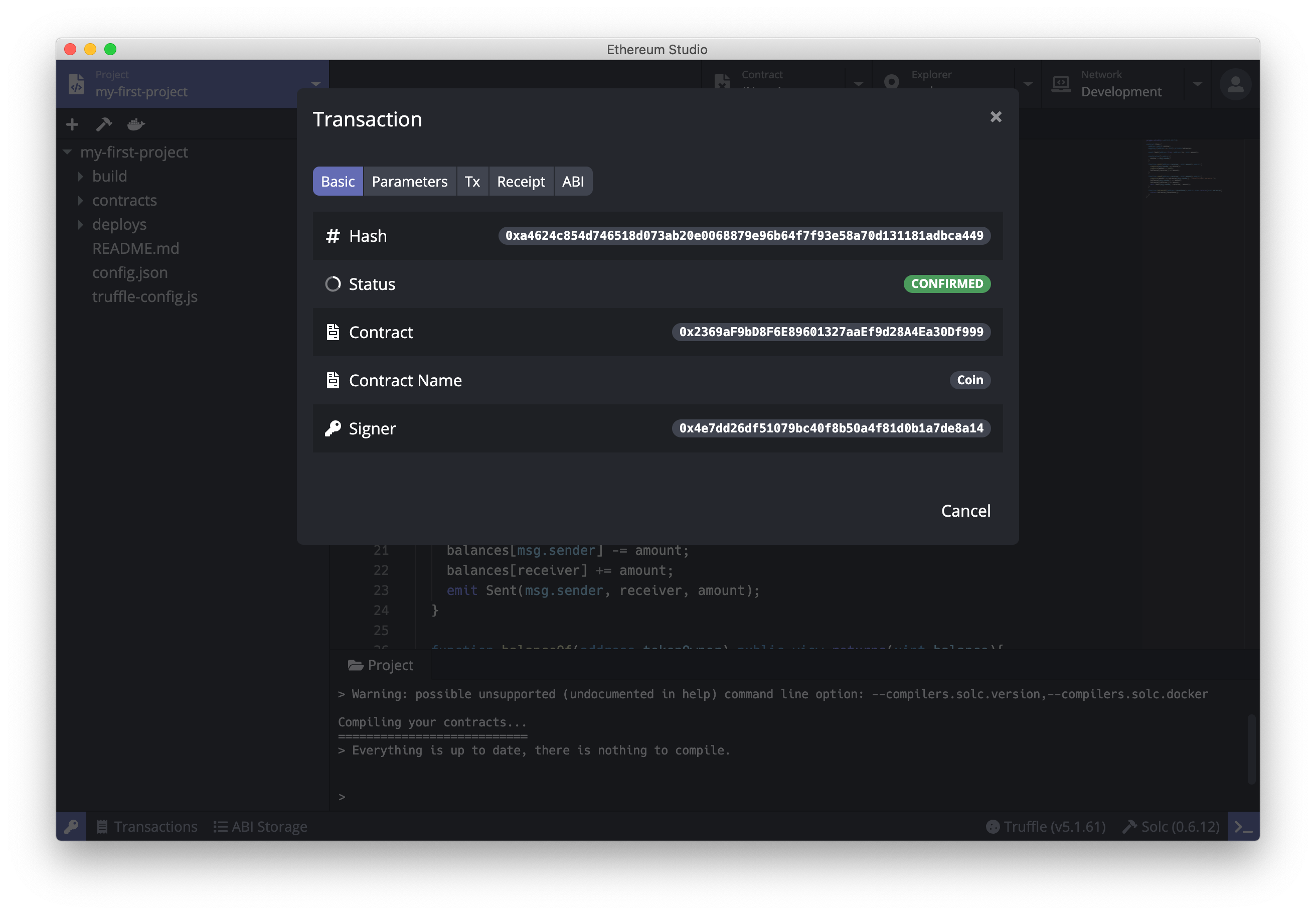
Task: Open the key manager icon in status bar
Action: 71,826
